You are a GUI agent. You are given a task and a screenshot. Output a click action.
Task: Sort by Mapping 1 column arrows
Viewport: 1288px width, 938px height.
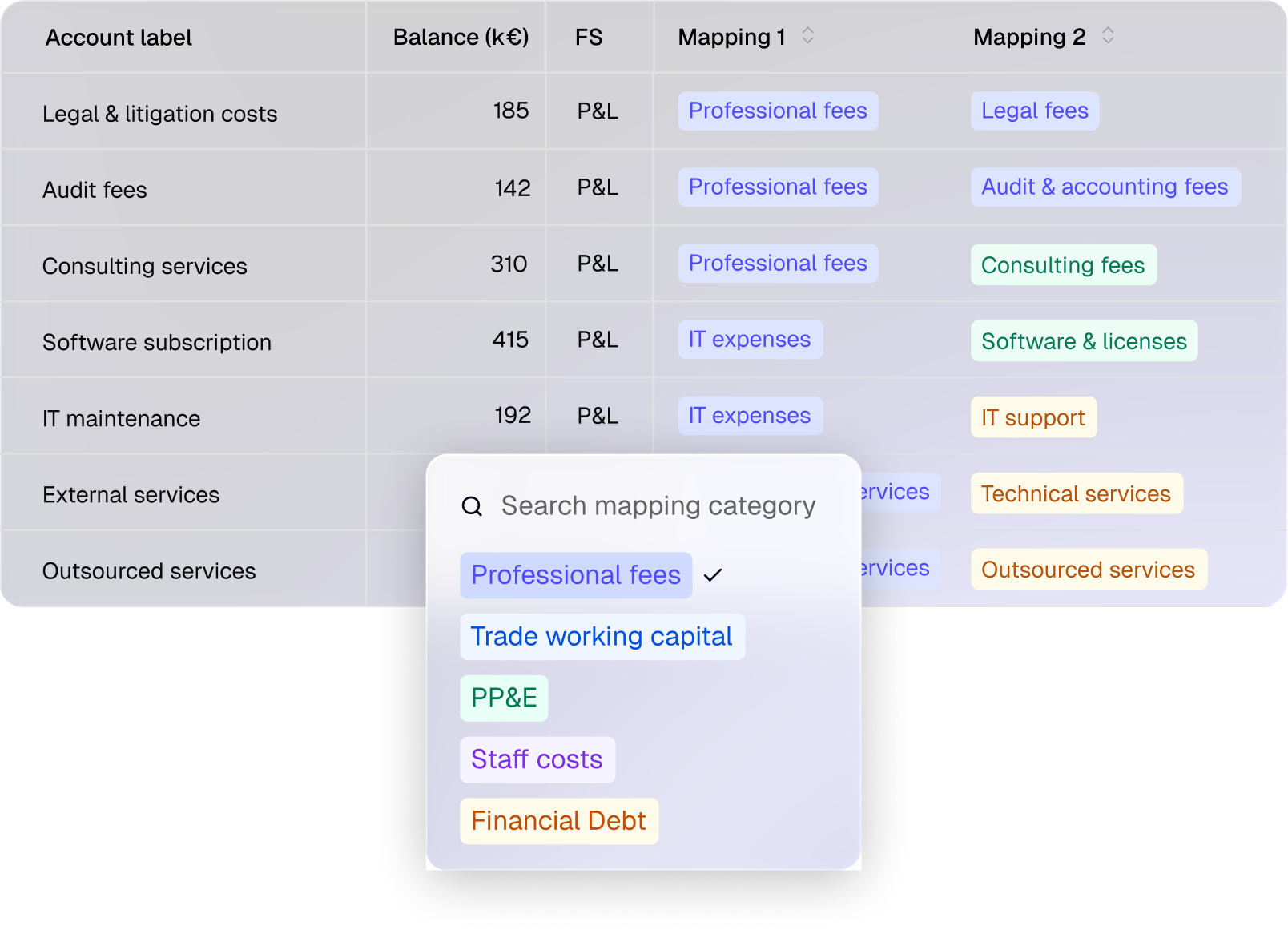pyautogui.click(x=808, y=36)
